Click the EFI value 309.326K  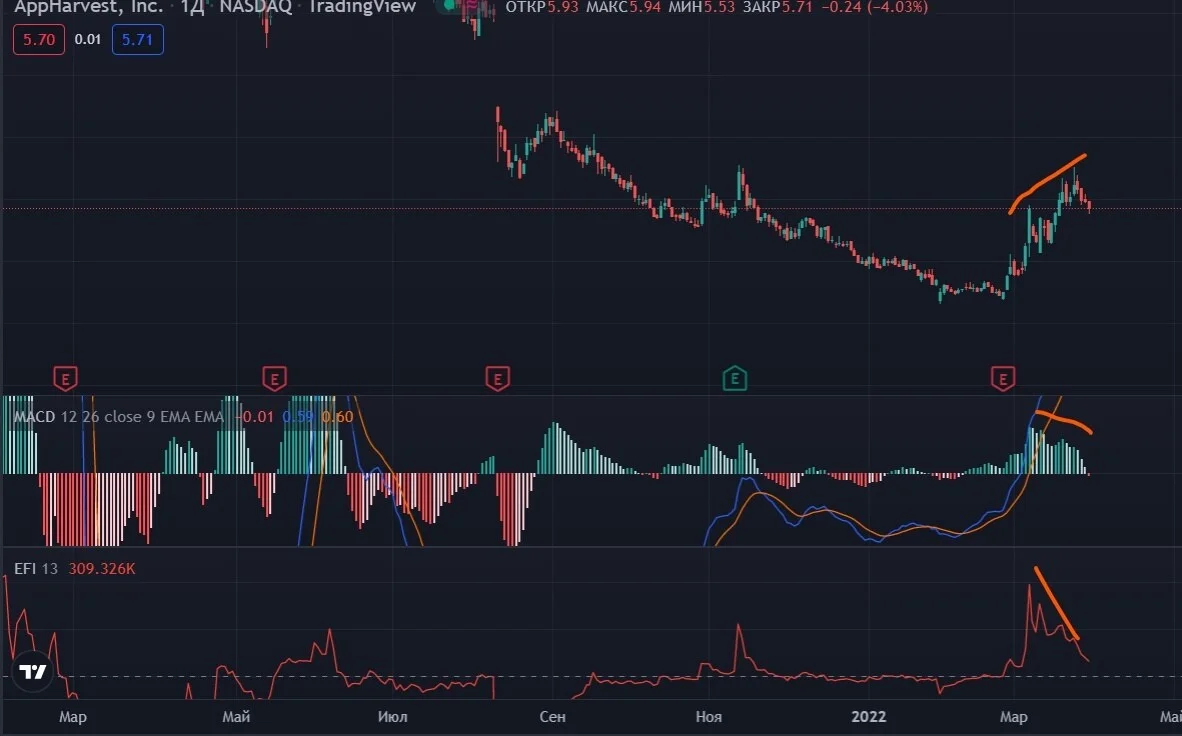pyautogui.click(x=102, y=569)
